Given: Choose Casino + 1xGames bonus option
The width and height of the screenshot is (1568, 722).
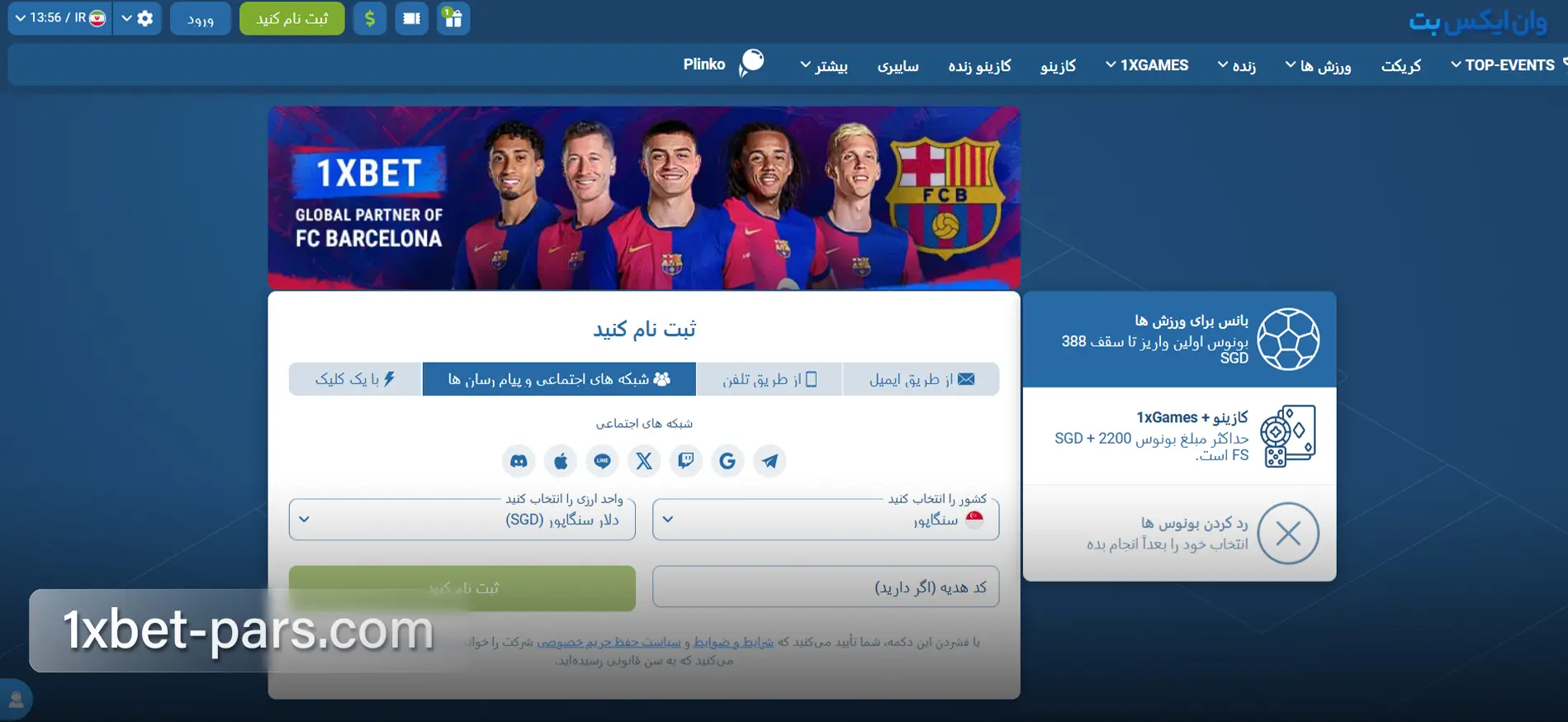Looking at the screenshot, I should pos(1179,436).
